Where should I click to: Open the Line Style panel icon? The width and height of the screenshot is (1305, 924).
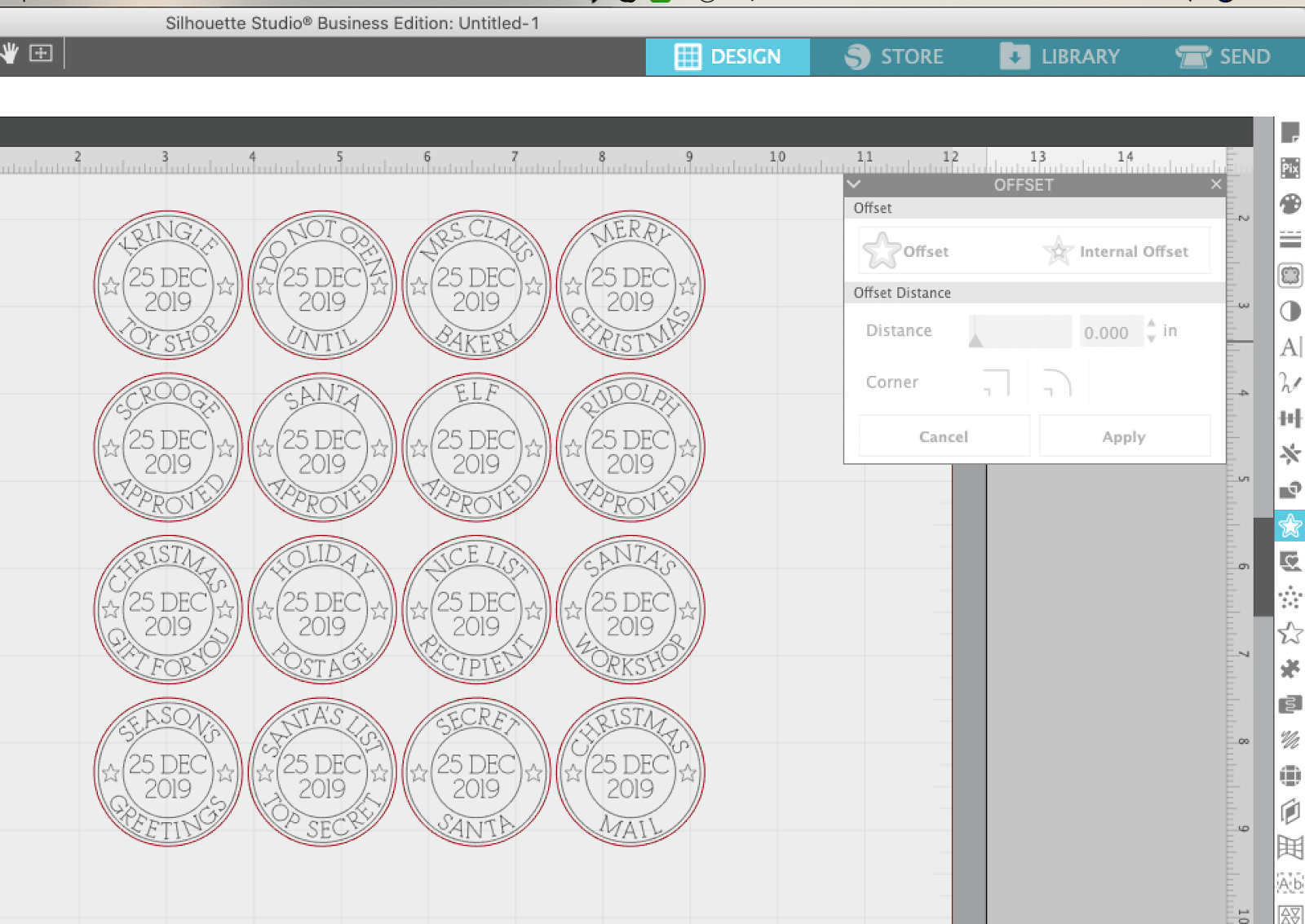[1290, 240]
